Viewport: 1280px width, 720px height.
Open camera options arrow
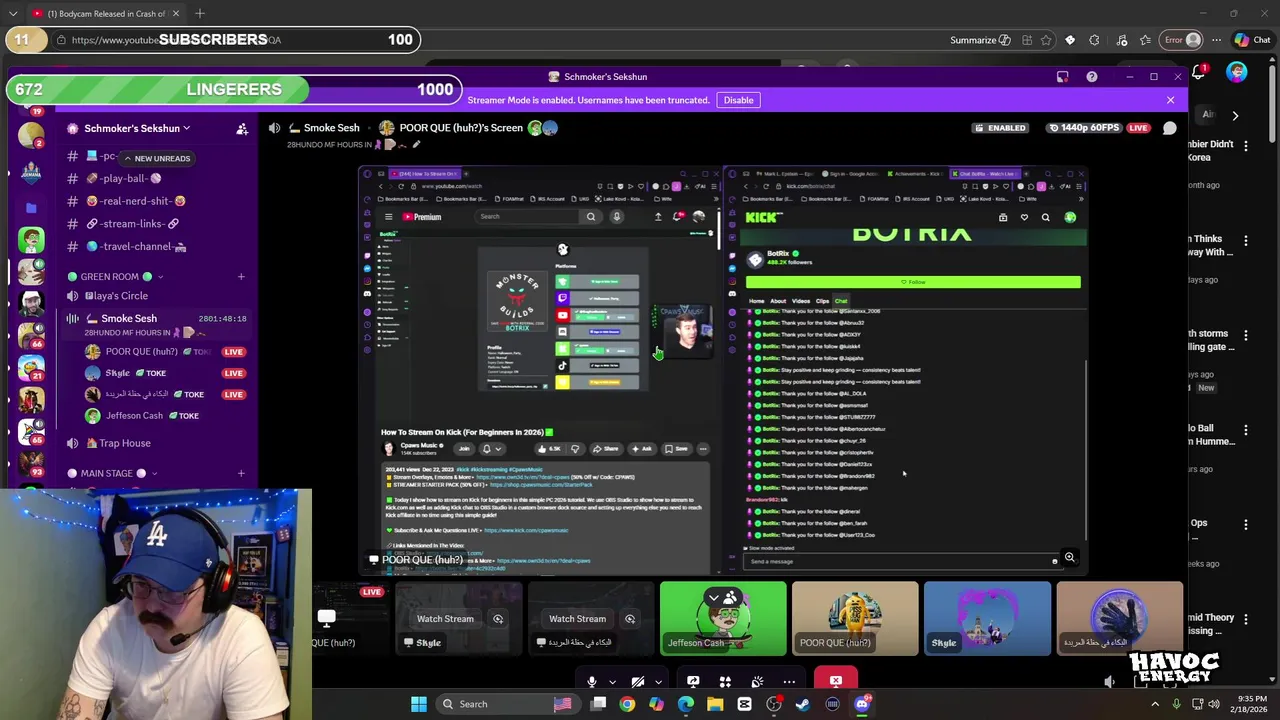(x=658, y=682)
